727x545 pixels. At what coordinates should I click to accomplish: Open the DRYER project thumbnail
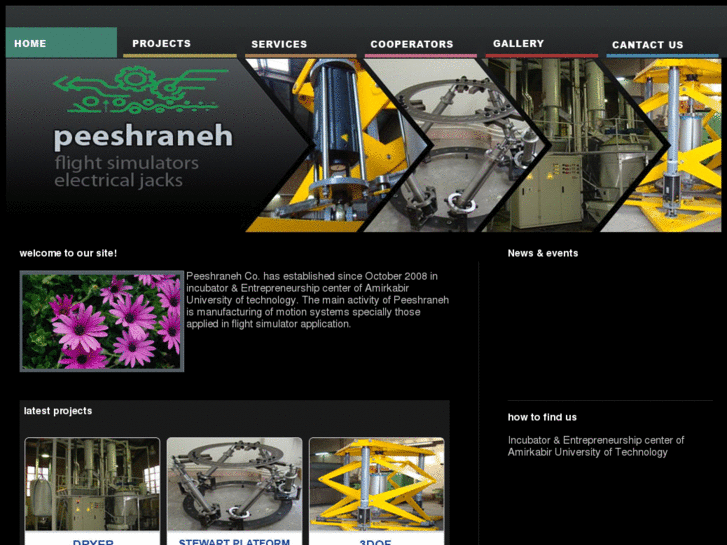click(92, 484)
